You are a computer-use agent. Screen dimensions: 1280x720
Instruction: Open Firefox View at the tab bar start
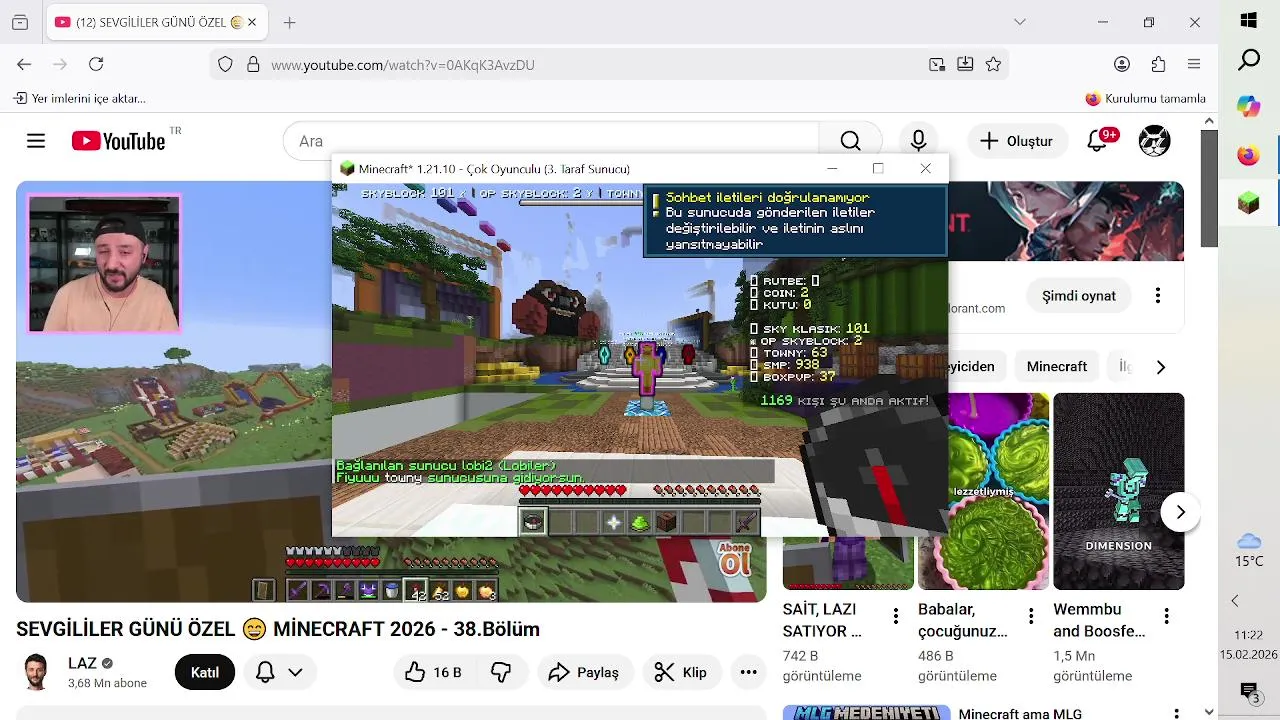(x=20, y=22)
